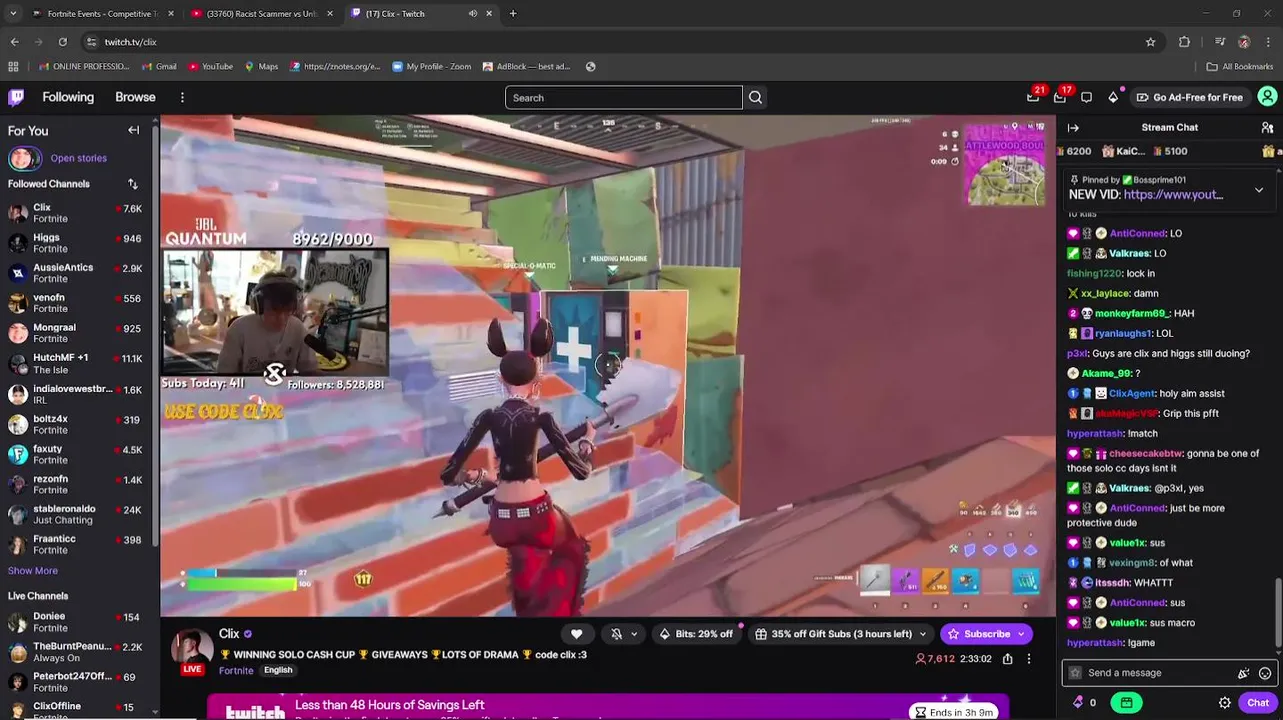Image resolution: width=1283 pixels, height=720 pixels.
Task: Open the Bits 29% off offer
Action: (696, 634)
